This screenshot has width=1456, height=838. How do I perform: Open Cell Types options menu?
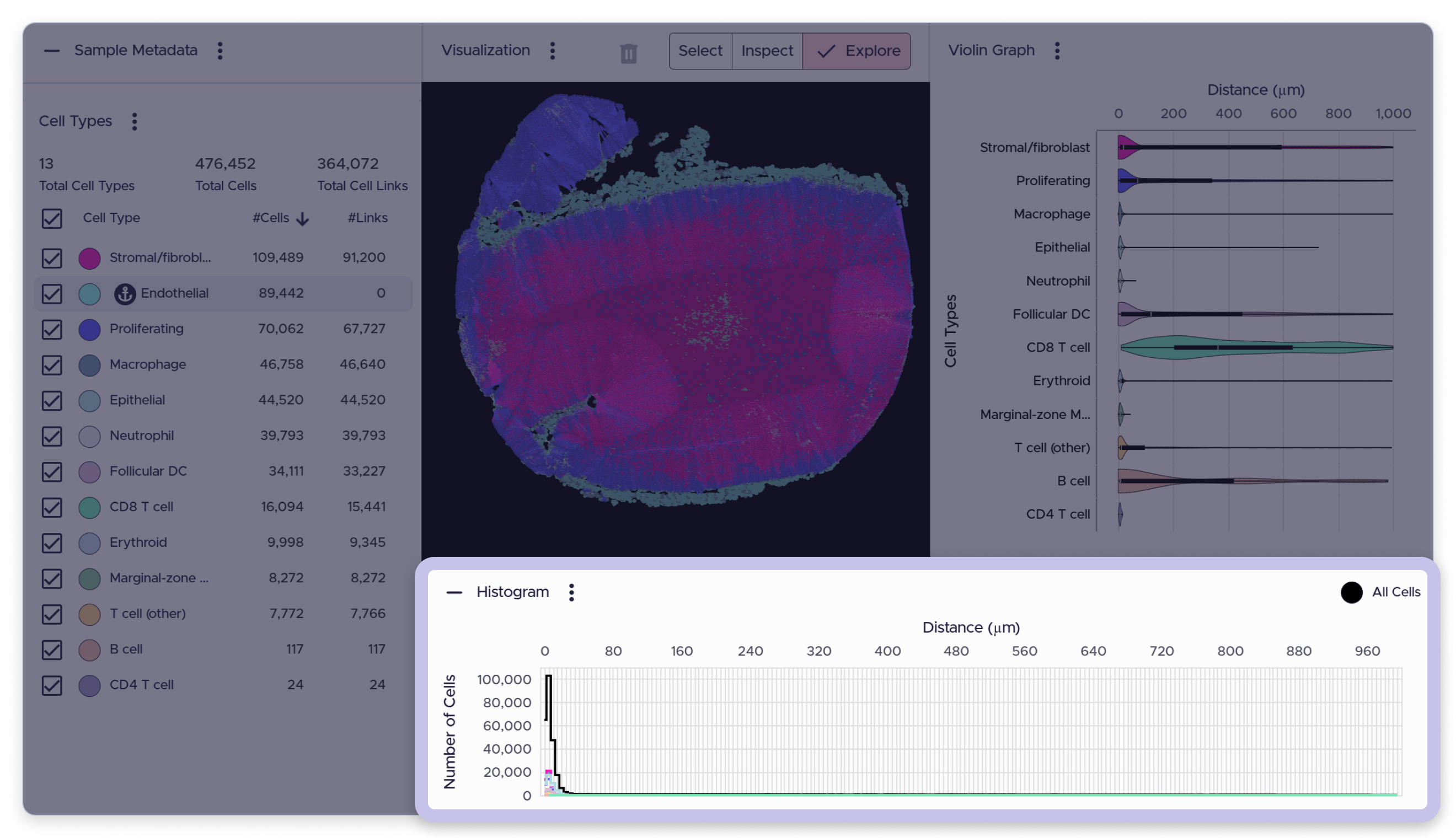pyautogui.click(x=134, y=121)
